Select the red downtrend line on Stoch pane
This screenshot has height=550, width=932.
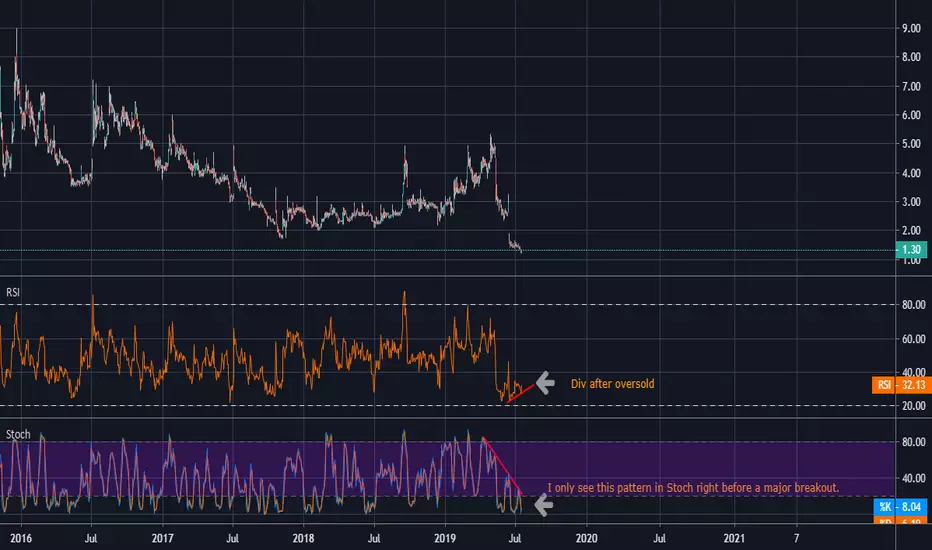(x=502, y=466)
